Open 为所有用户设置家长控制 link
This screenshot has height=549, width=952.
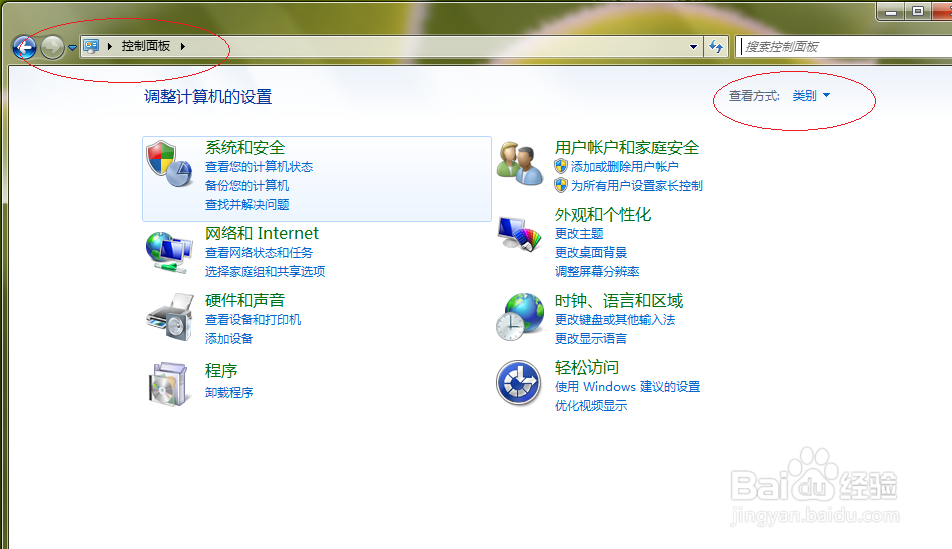coord(637,186)
